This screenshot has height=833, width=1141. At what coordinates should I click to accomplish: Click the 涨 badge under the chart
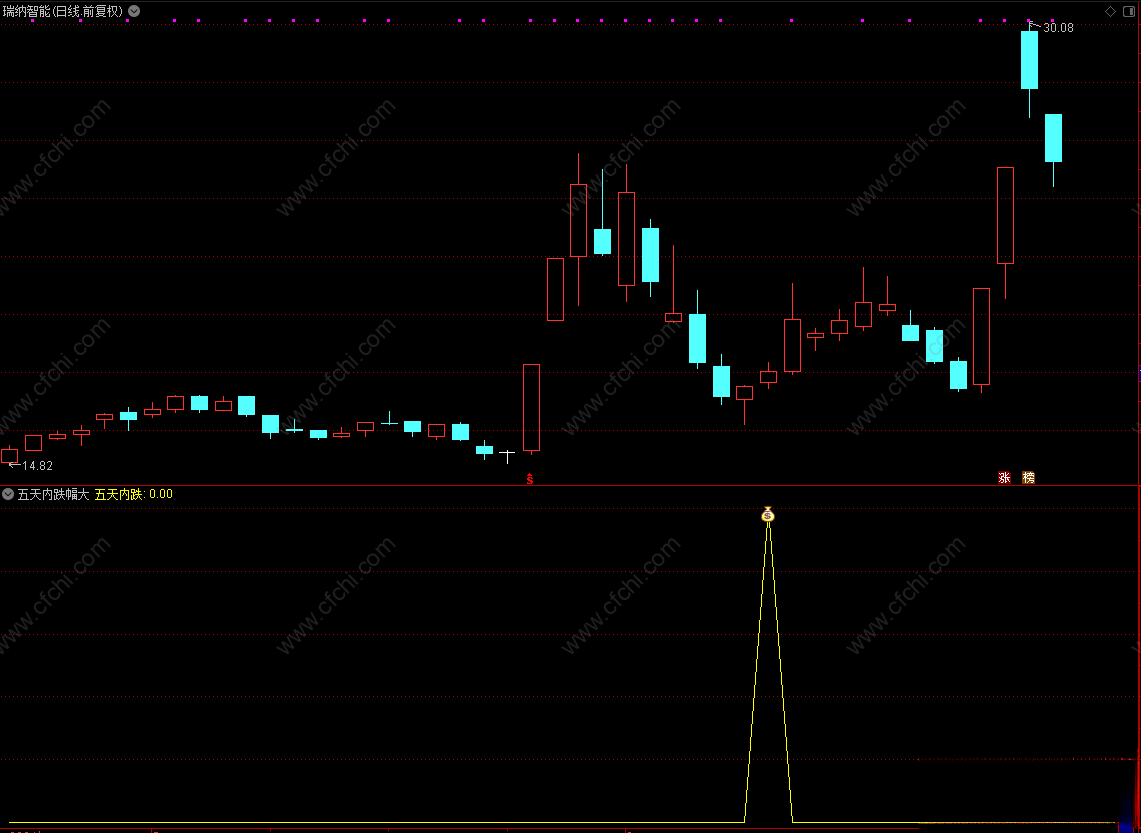click(1004, 477)
